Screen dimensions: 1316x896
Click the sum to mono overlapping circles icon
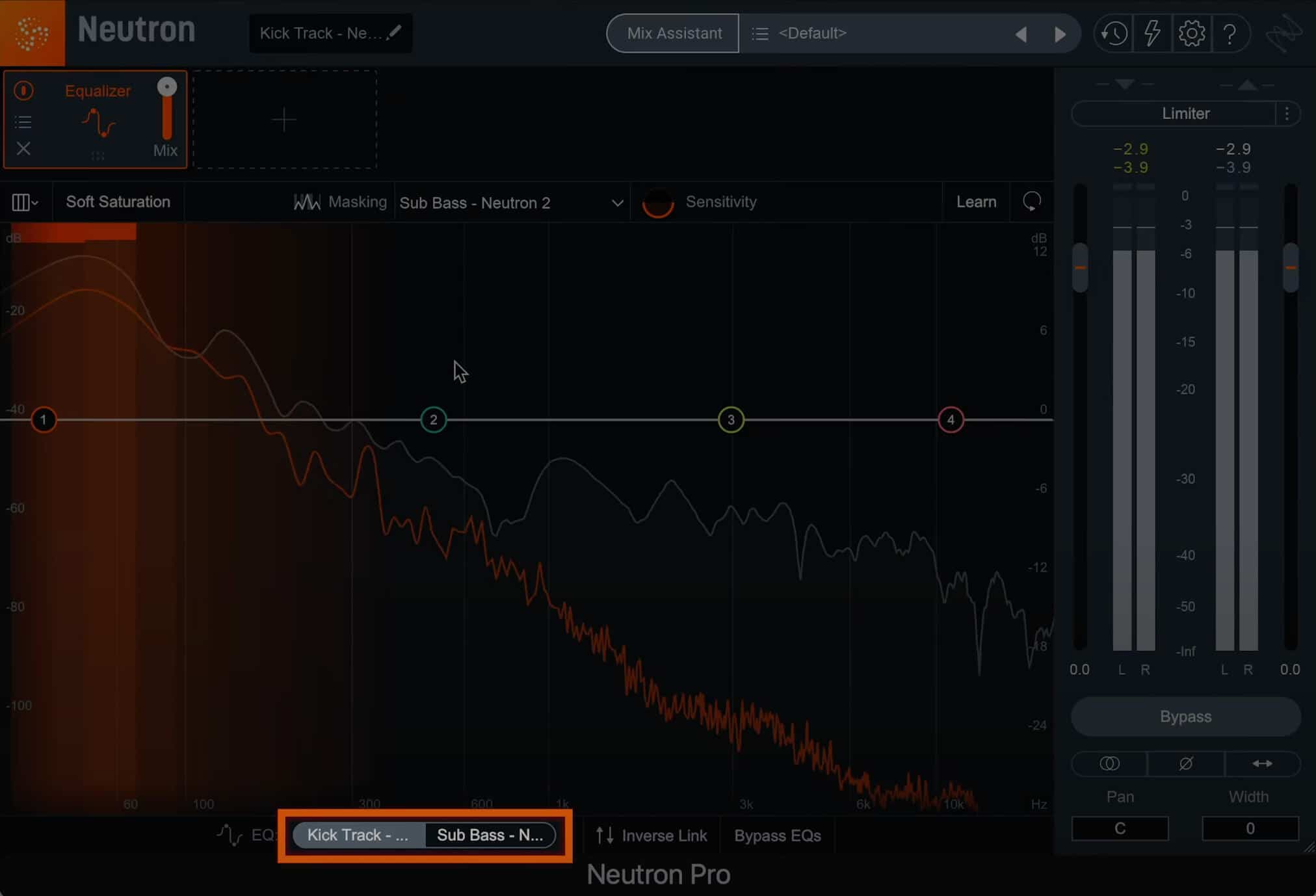pos(1109,763)
